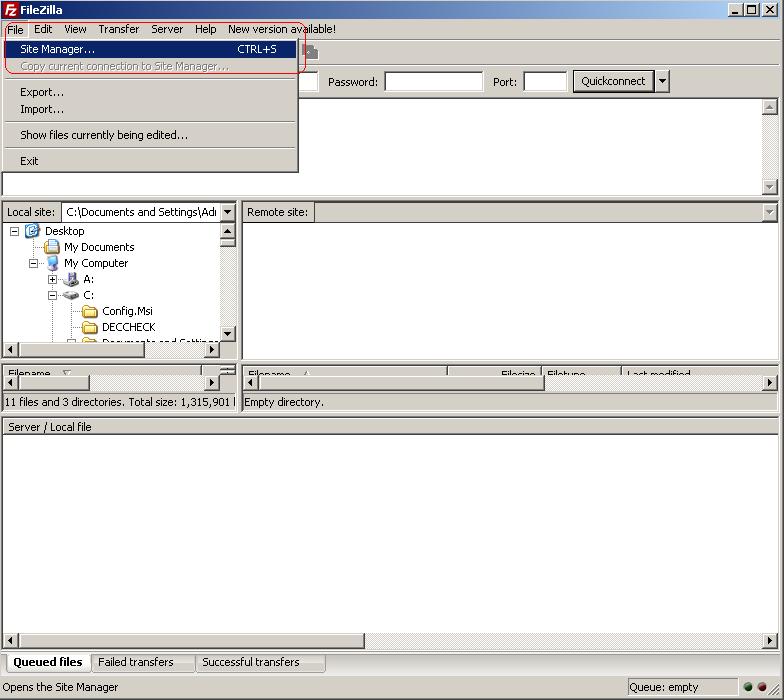Click the Config.Msi folder name
Image resolution: width=784 pixels, height=700 pixels.
click(x=127, y=311)
